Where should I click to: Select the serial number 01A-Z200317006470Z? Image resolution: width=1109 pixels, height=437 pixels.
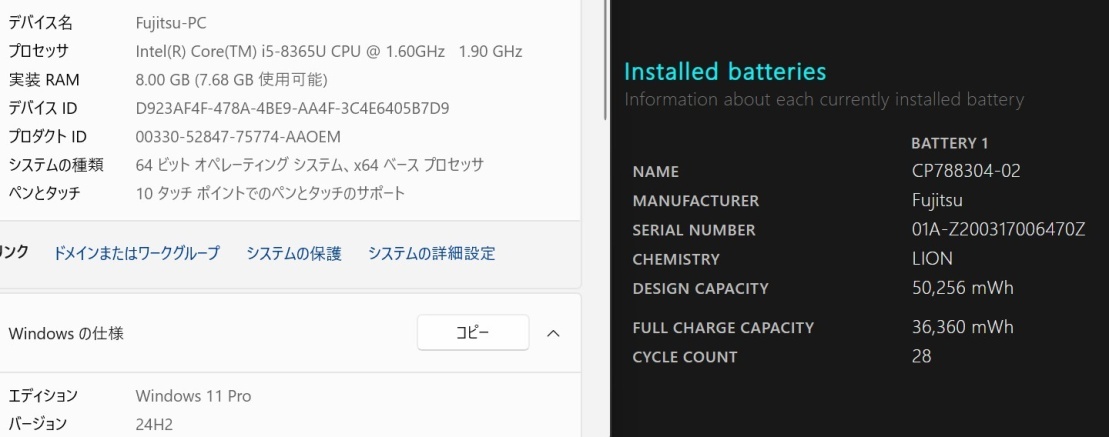[x=999, y=230]
